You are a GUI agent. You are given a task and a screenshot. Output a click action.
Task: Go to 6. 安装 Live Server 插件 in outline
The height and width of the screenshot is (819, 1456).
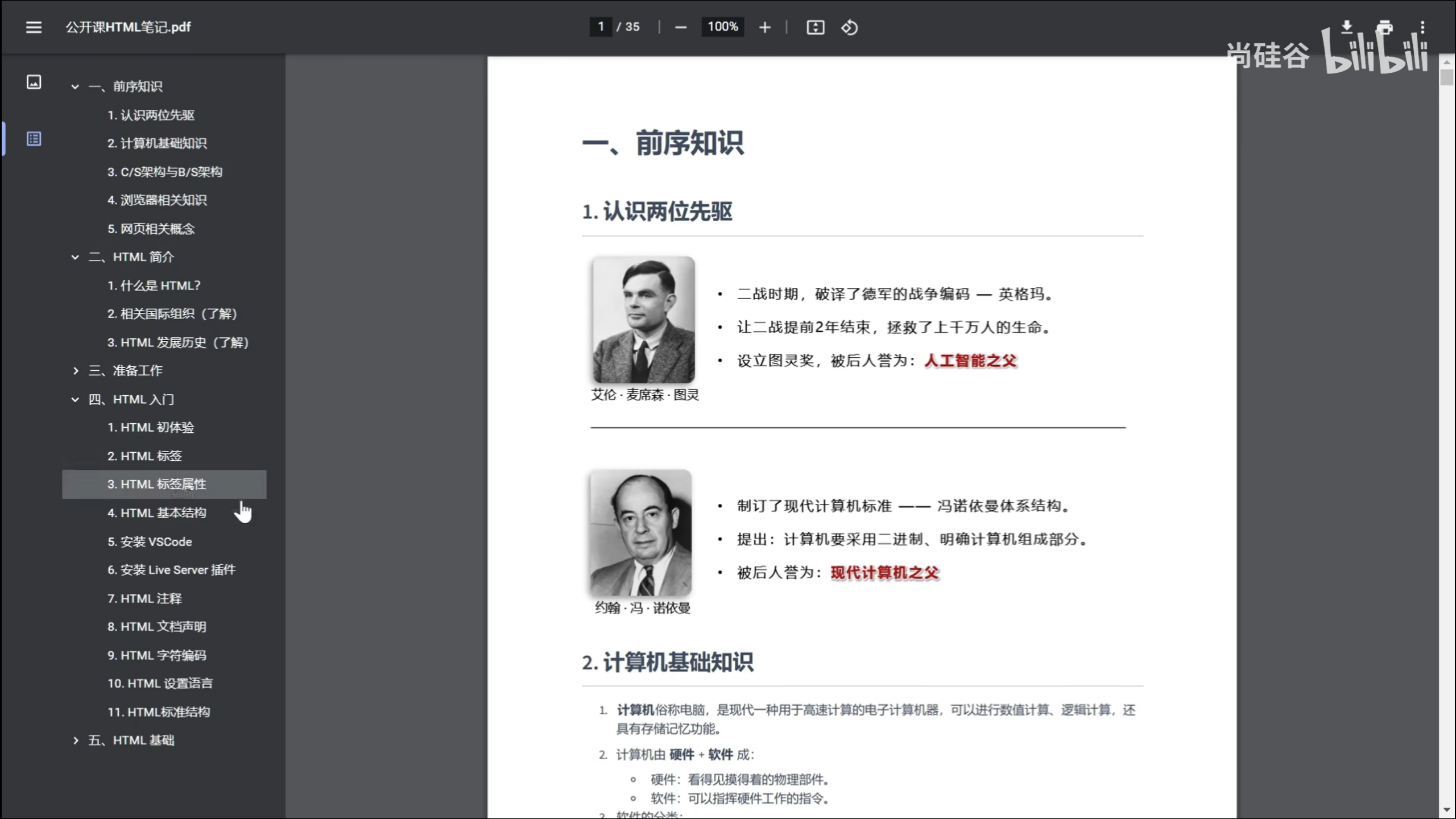pyautogui.click(x=171, y=570)
